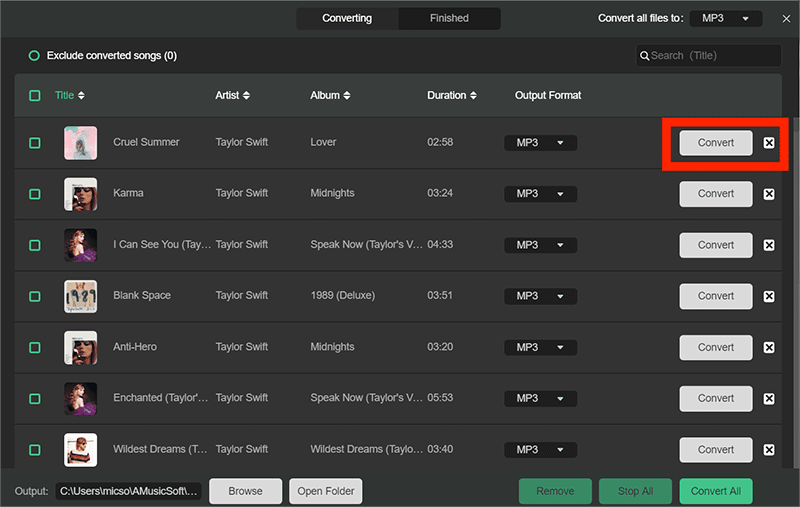800x507 pixels.
Task: Click the Wildest Dreams cover thumbnail
Action: 81,450
